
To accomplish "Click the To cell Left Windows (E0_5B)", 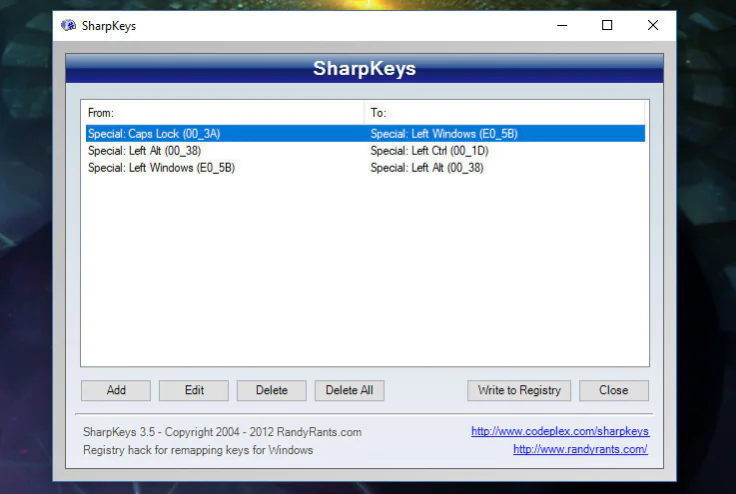I will coord(444,134).
